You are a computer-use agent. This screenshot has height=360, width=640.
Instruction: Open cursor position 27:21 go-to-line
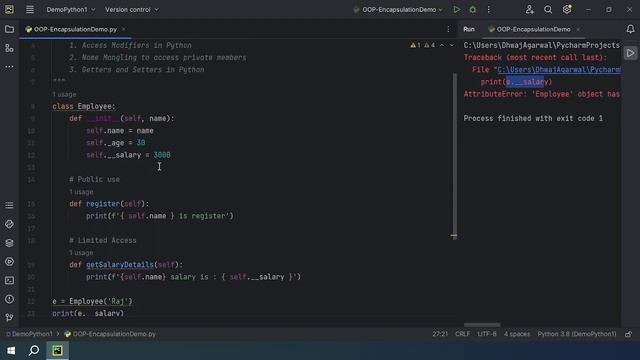coord(440,334)
